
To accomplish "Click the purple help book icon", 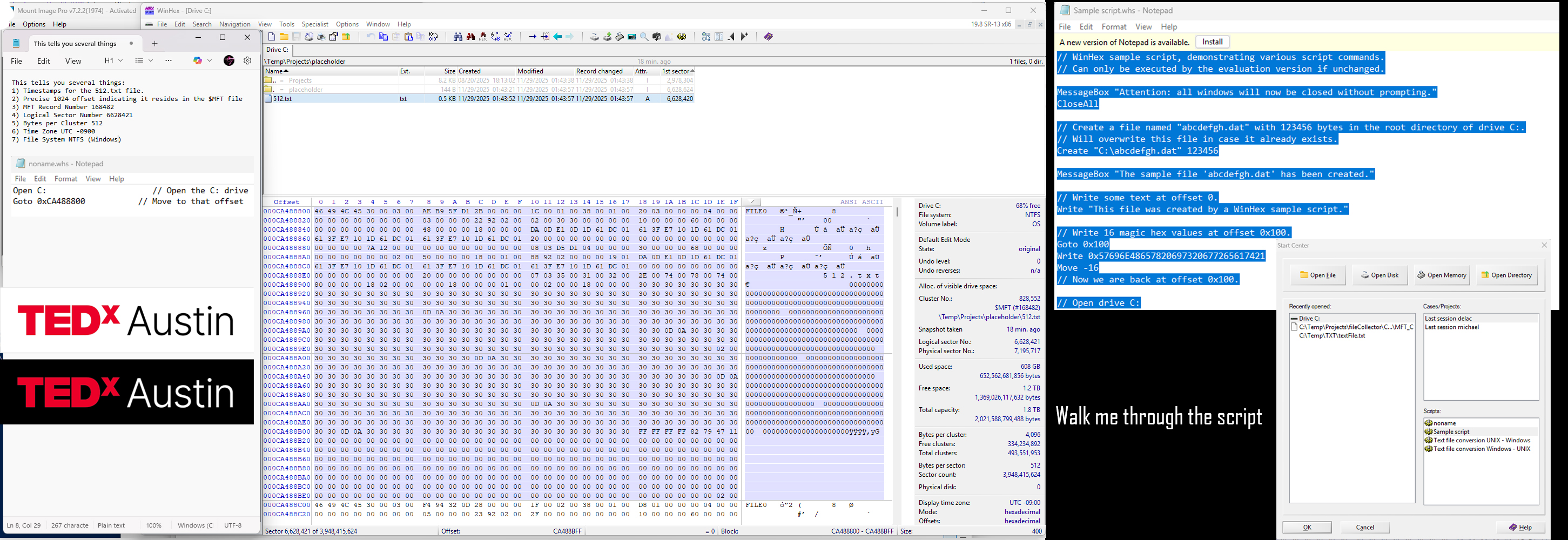I will [768, 37].
